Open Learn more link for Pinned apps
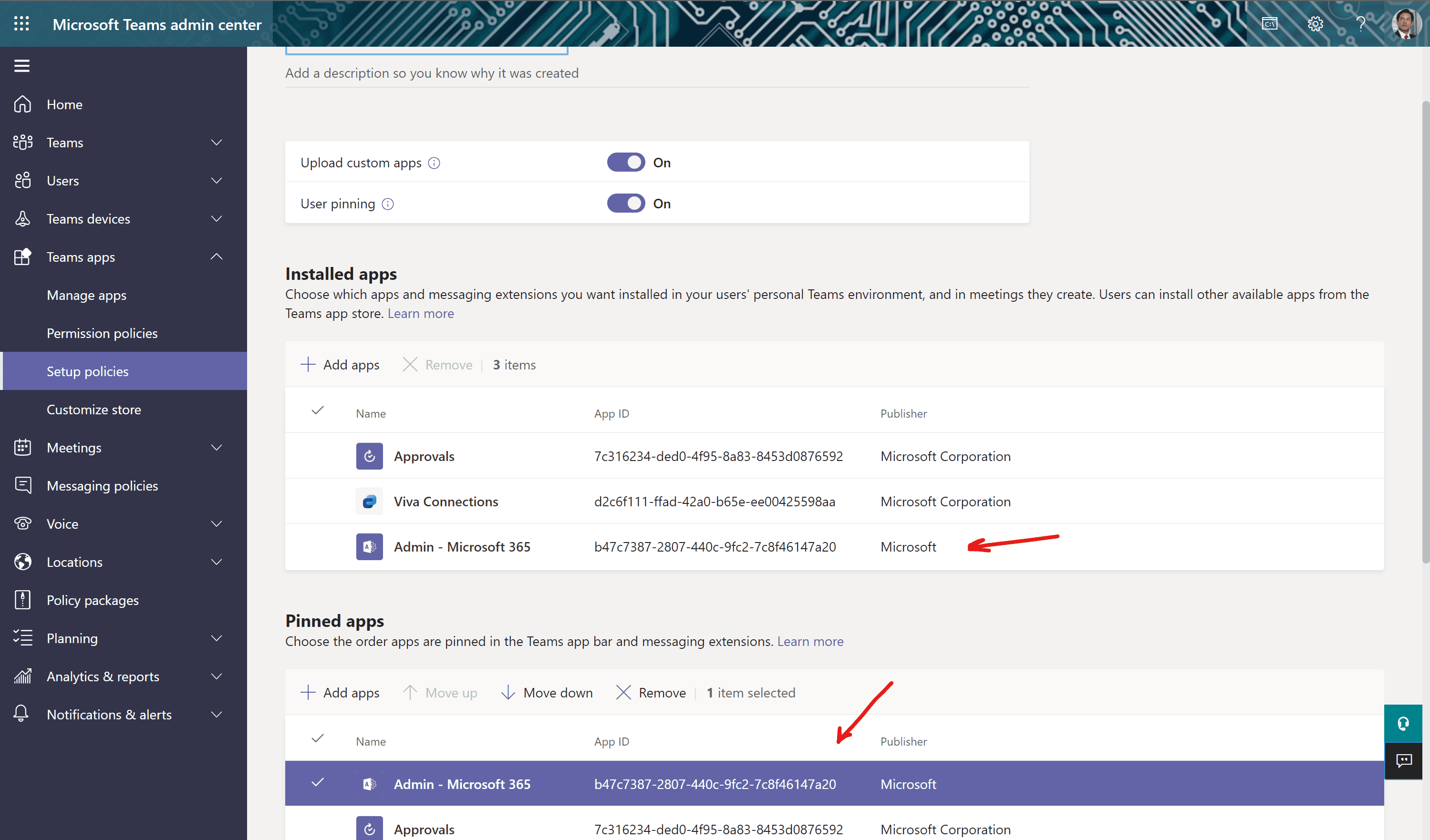 tap(810, 641)
